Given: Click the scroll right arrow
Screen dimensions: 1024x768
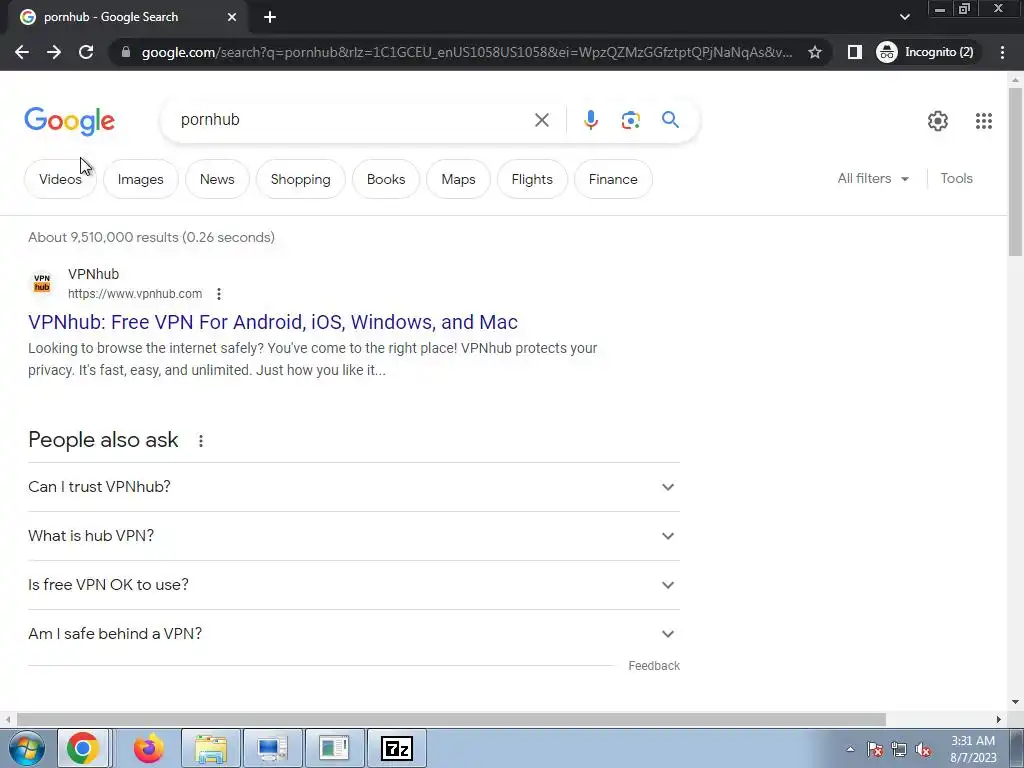Looking at the screenshot, I should tap(999, 720).
